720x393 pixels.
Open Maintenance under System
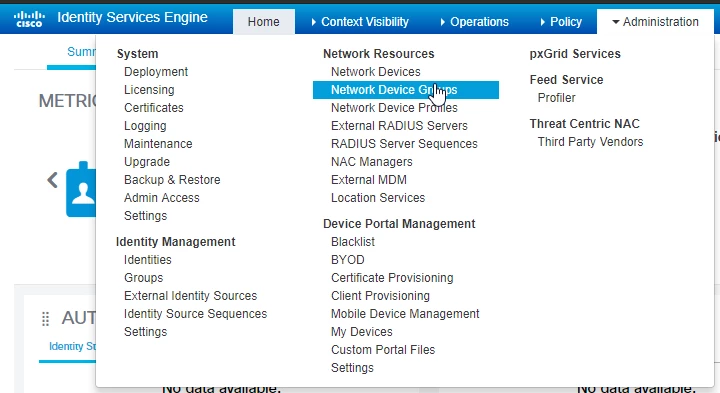pyautogui.click(x=158, y=144)
